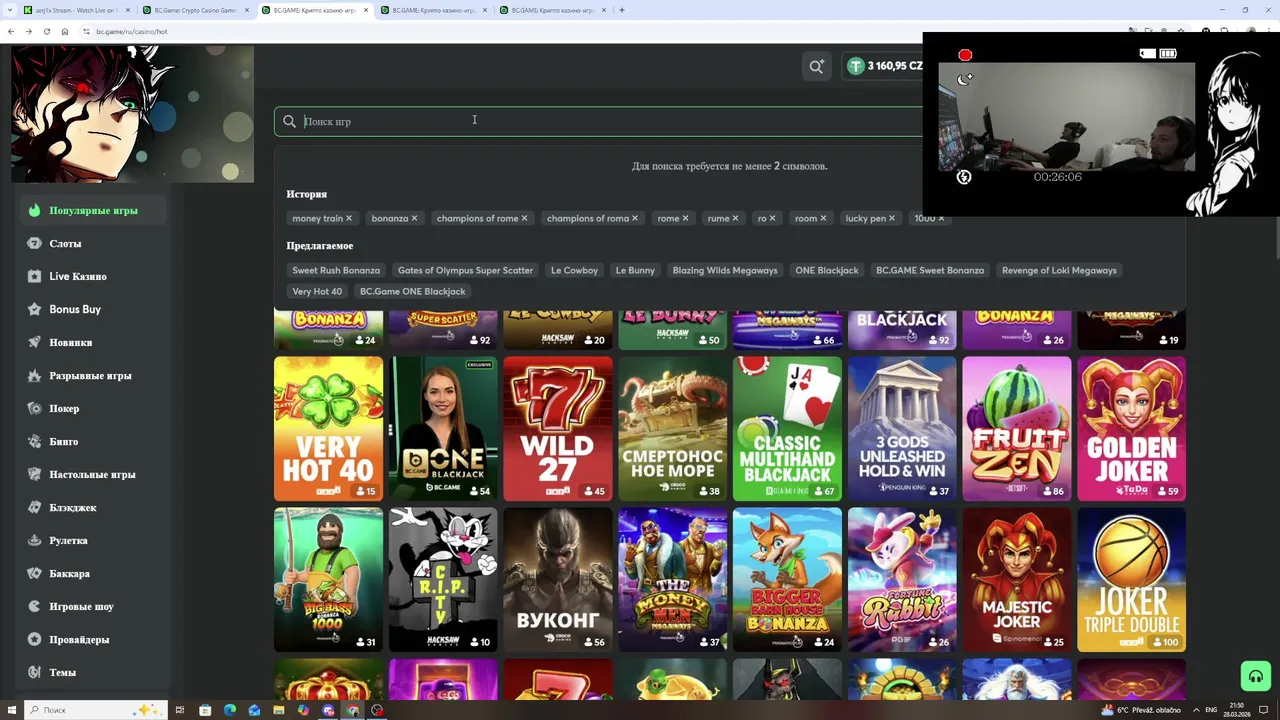Image resolution: width=1280 pixels, height=720 pixels.
Task: Click the browser home icon
Action: pyautogui.click(x=65, y=31)
